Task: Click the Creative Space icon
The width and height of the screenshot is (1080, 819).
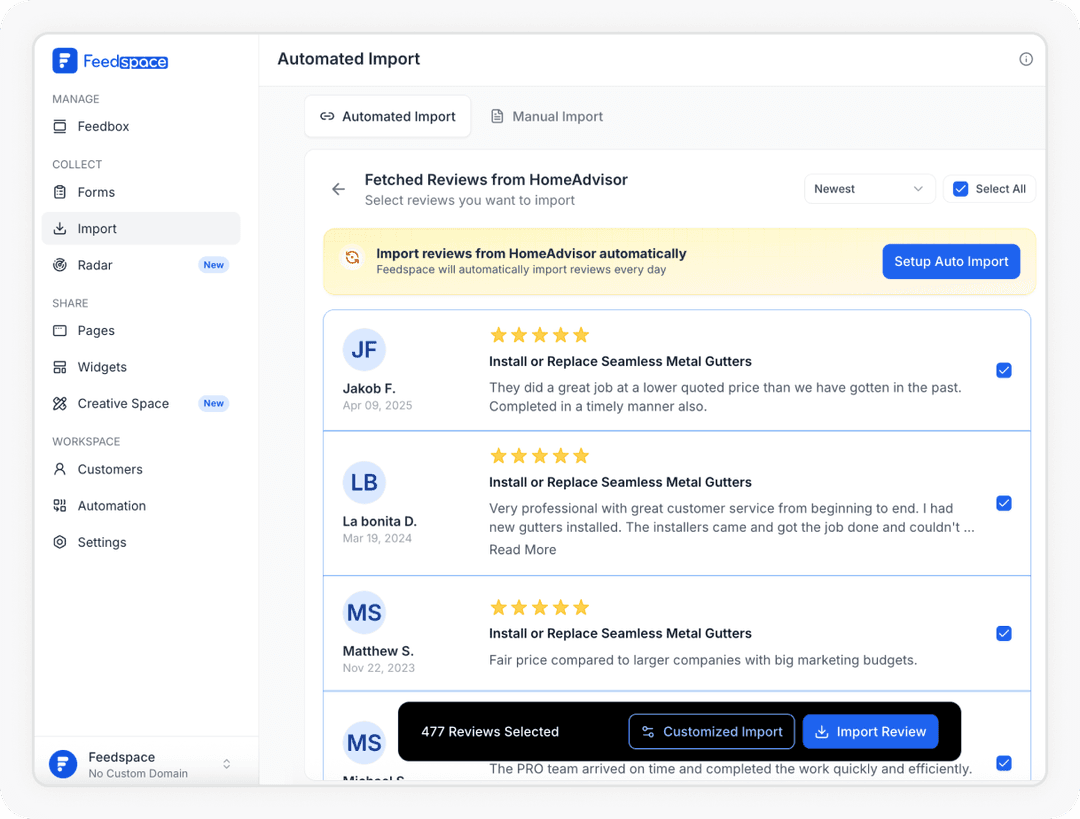Action: (60, 404)
